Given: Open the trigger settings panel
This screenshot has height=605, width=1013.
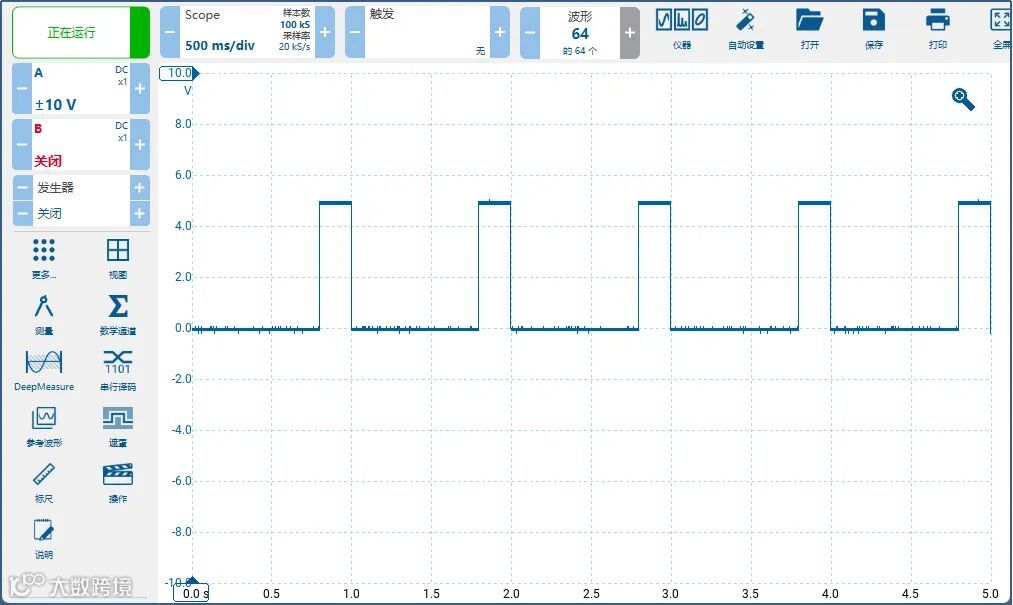Looking at the screenshot, I should pos(427,32).
